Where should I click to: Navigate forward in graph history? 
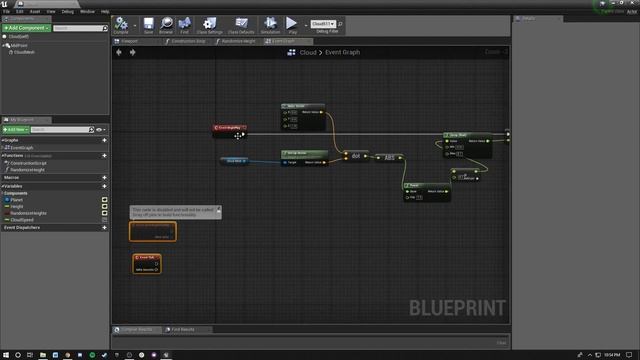point(133,52)
